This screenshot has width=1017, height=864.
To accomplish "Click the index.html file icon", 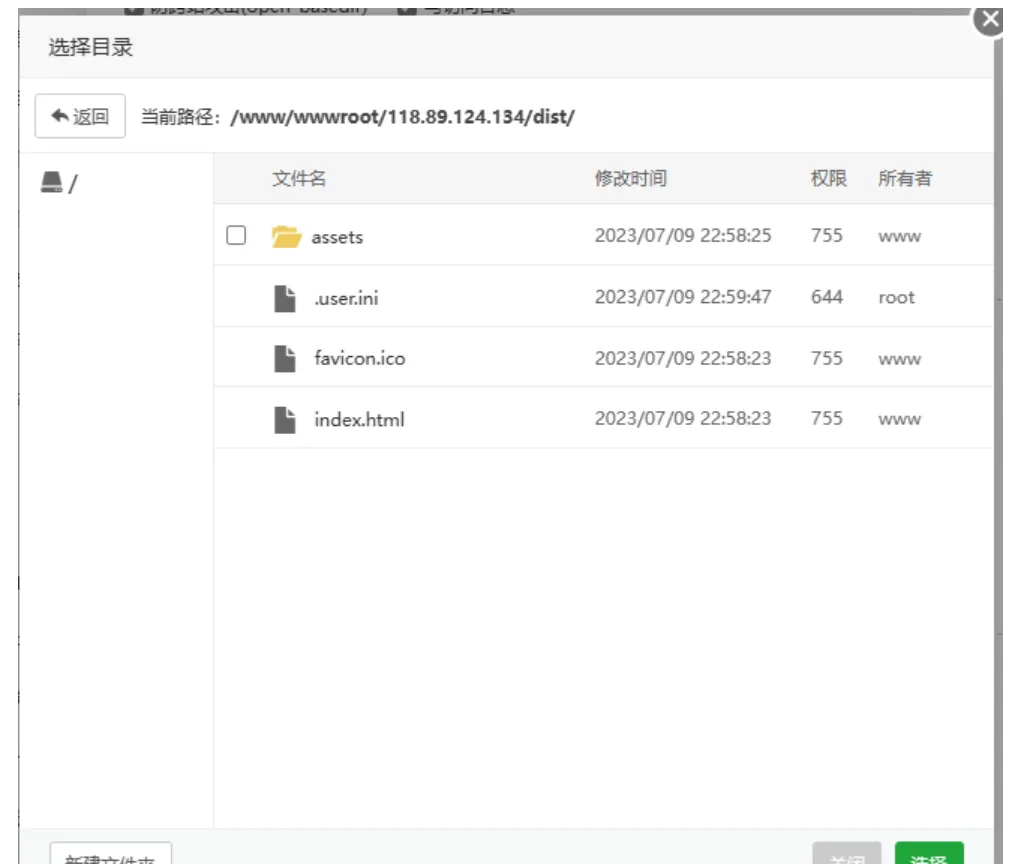I will click(x=285, y=420).
